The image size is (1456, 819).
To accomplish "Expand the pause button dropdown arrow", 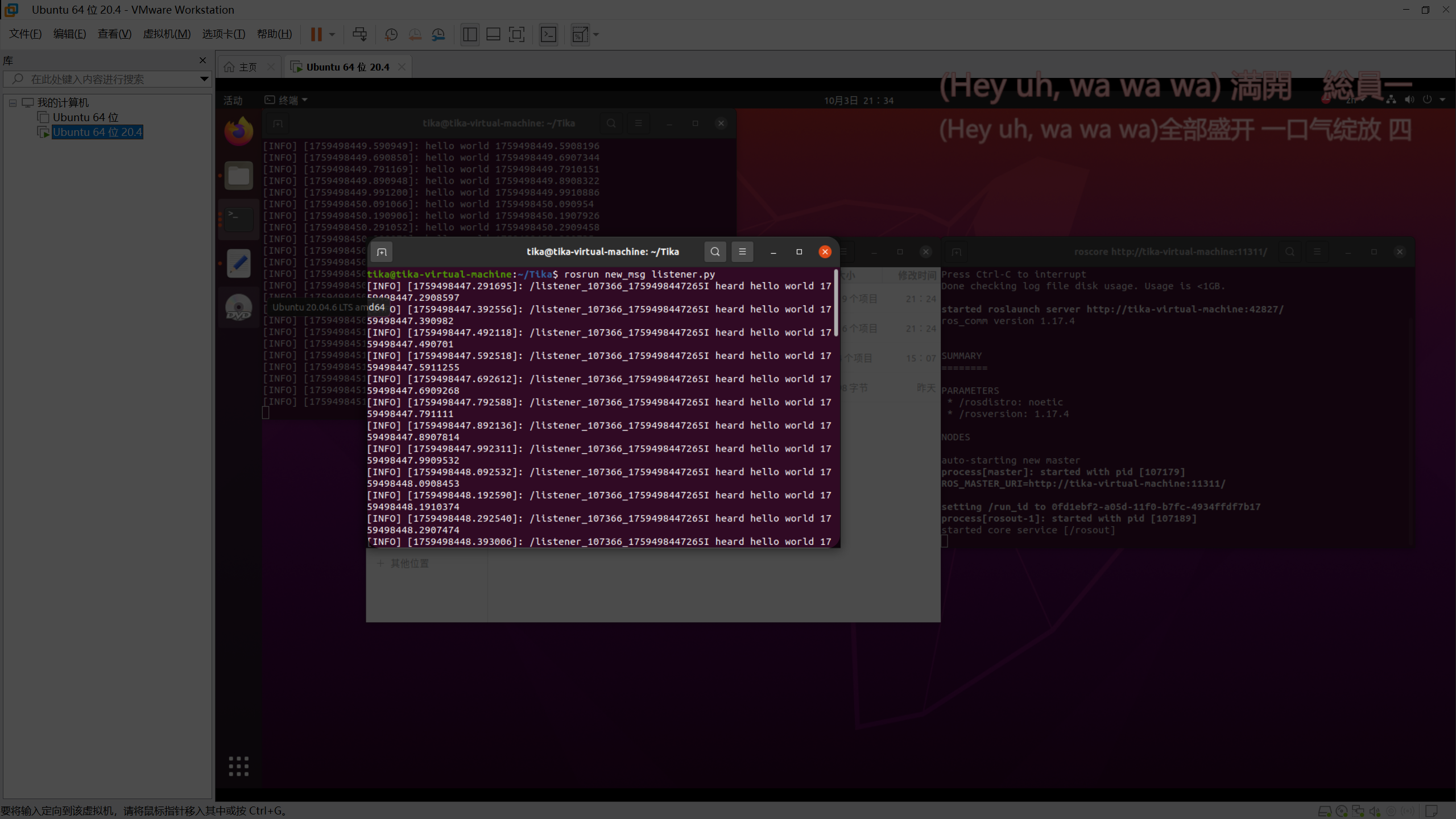I will [x=332, y=35].
